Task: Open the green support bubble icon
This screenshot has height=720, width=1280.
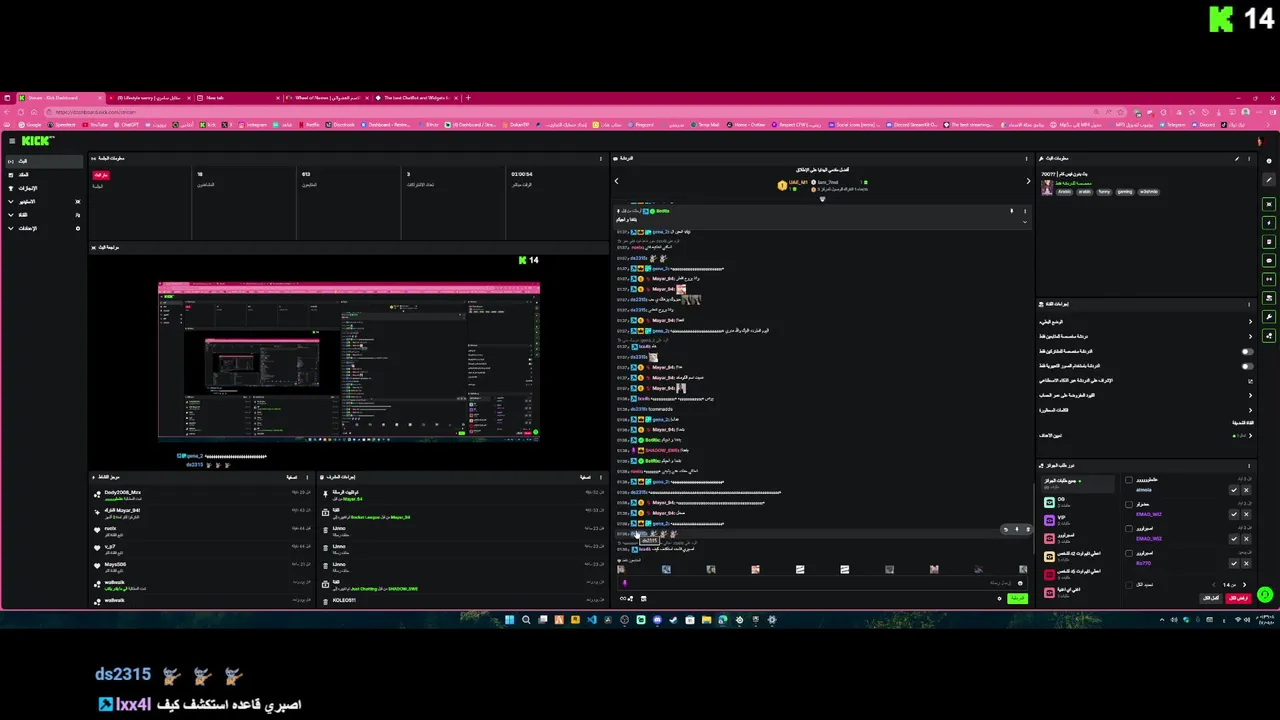Action: [1265, 595]
